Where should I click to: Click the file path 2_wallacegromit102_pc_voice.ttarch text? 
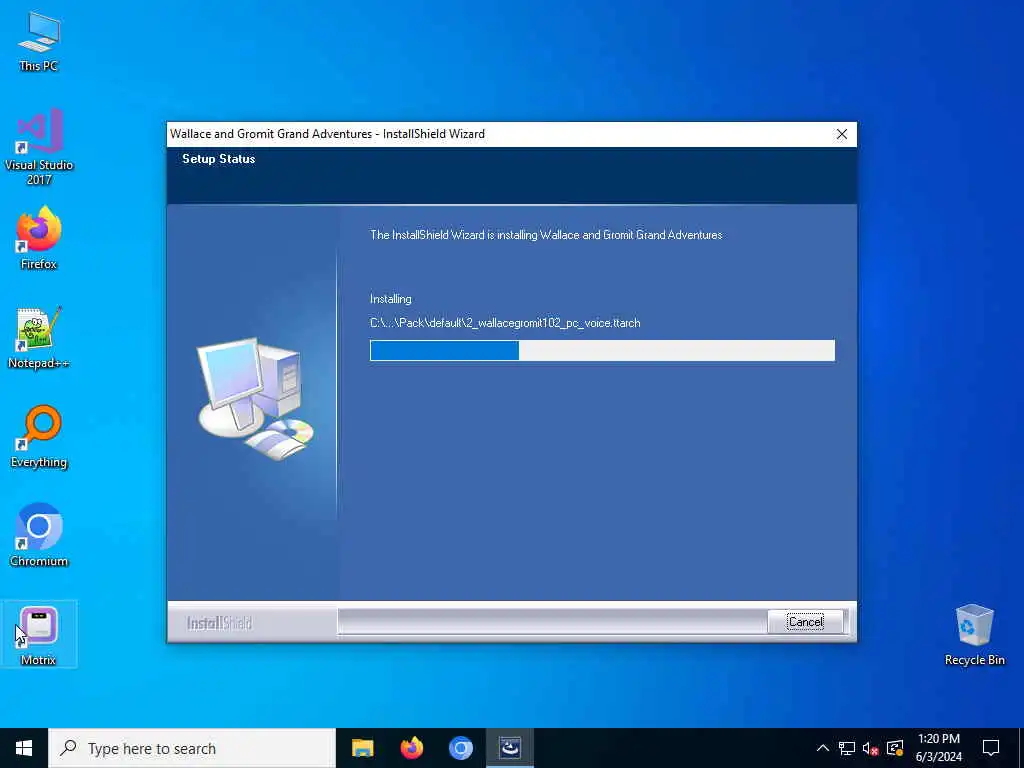tap(505, 323)
